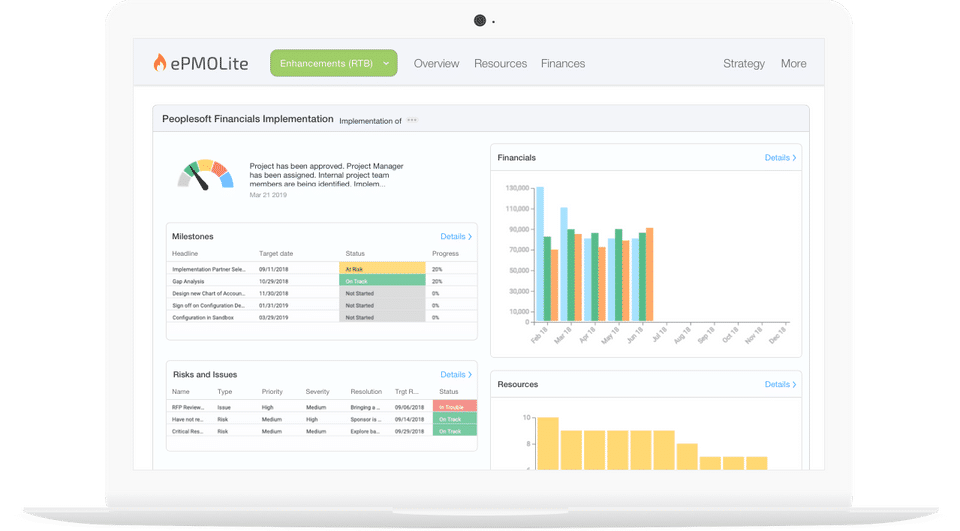960x531 pixels.
Task: Open Risks and Issues Details link
Action: (x=456, y=374)
